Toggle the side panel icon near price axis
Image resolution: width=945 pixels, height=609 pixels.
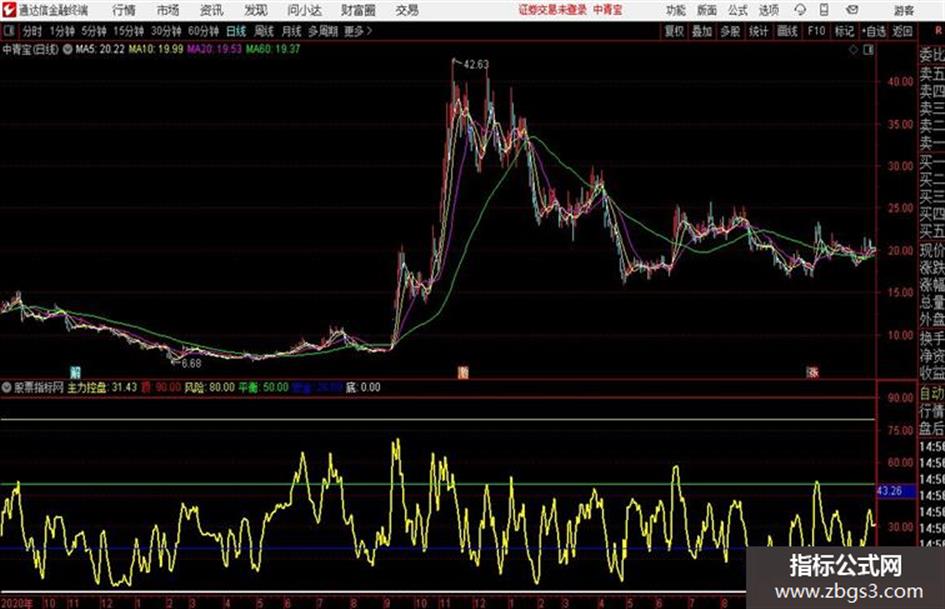[868, 50]
